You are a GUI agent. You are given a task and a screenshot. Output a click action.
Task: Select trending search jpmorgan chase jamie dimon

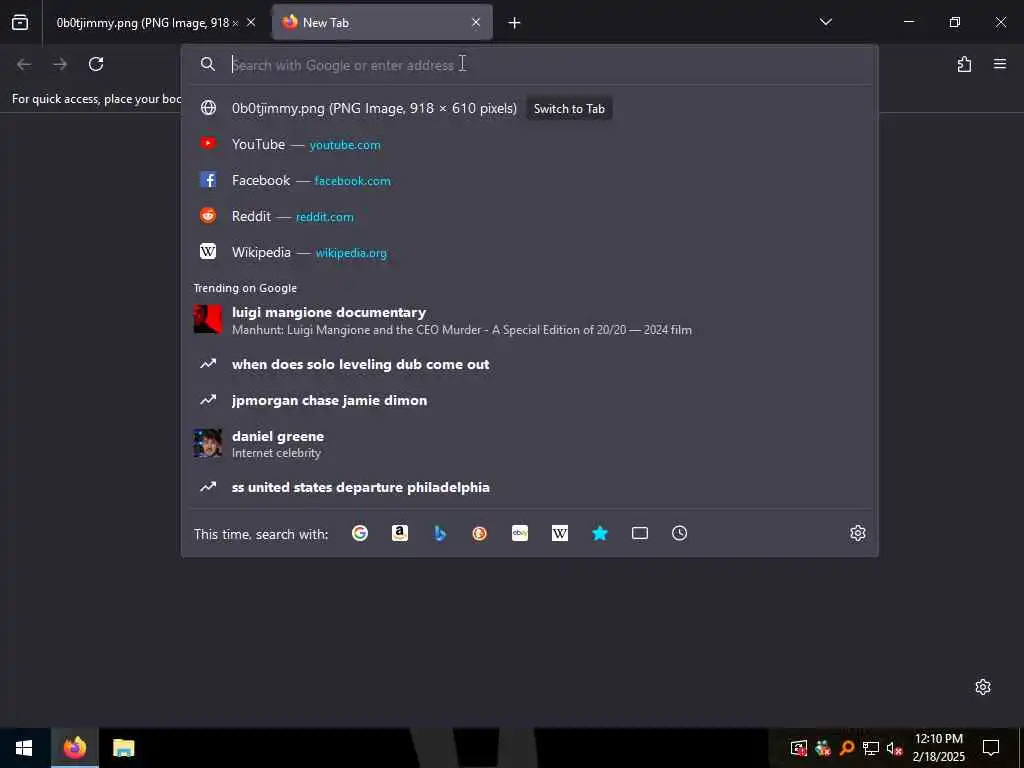(x=530, y=400)
